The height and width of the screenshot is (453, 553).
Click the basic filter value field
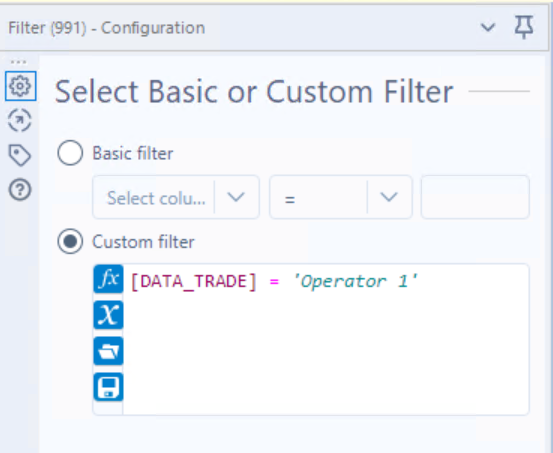point(475,197)
